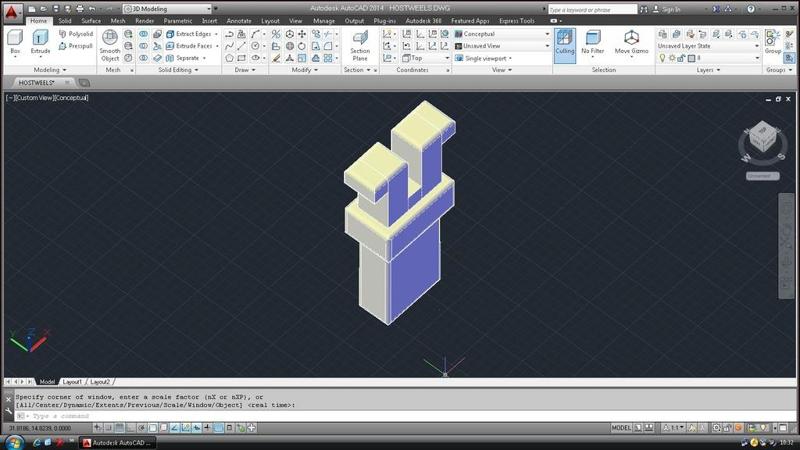The width and height of the screenshot is (800, 450).
Task: Switch to the Annotate ribbon tab
Action: pyautogui.click(x=239, y=20)
